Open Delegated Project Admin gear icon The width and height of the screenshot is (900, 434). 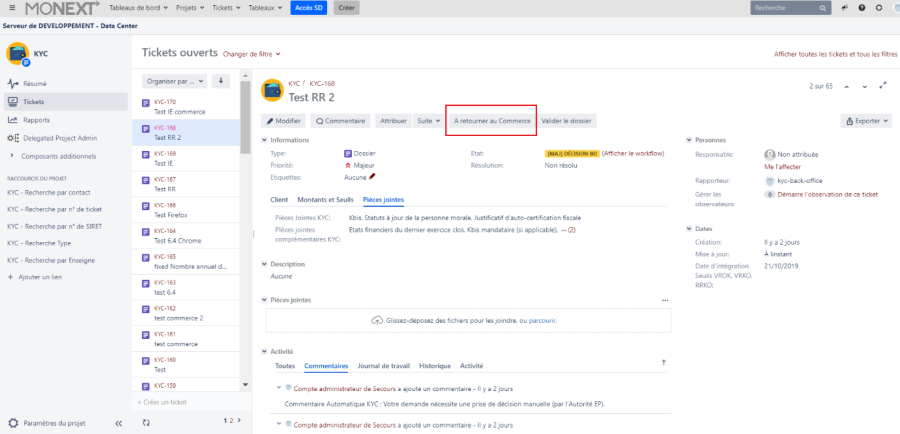point(13,138)
